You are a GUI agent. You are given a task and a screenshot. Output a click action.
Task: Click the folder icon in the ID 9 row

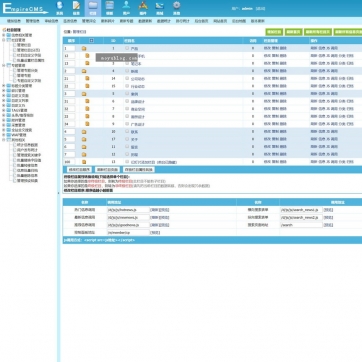pos(87,124)
